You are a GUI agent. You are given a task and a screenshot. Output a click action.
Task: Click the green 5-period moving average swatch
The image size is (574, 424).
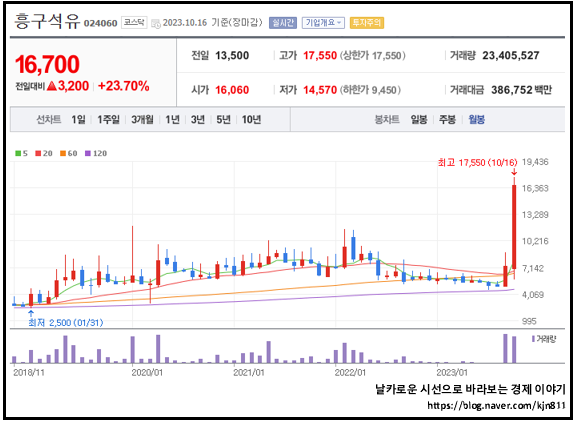click(x=18, y=153)
